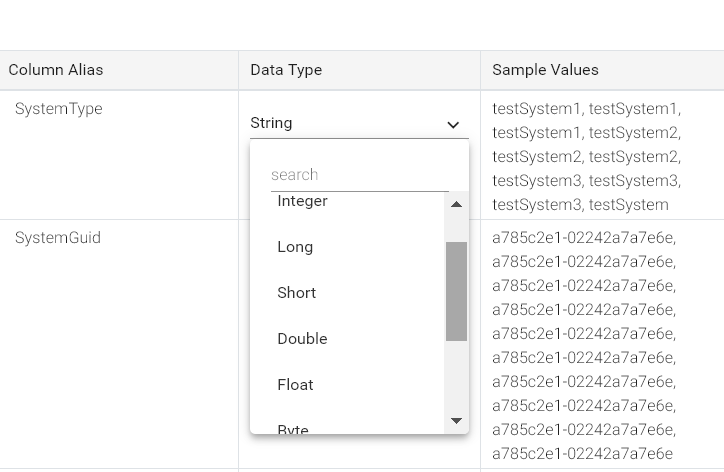Focus the search field in the dropdown

pos(359,175)
